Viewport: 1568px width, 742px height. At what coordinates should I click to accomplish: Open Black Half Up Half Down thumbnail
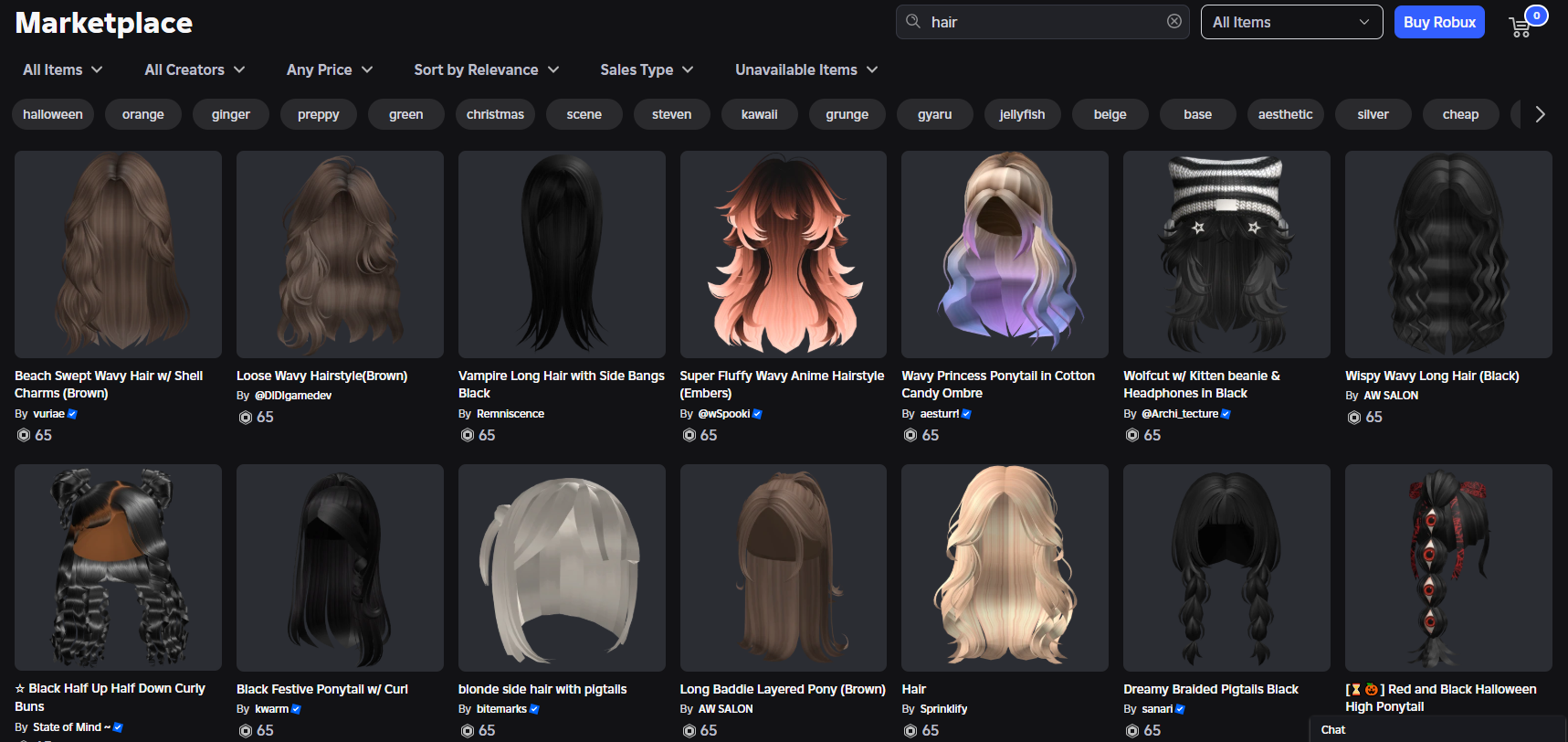click(x=118, y=567)
